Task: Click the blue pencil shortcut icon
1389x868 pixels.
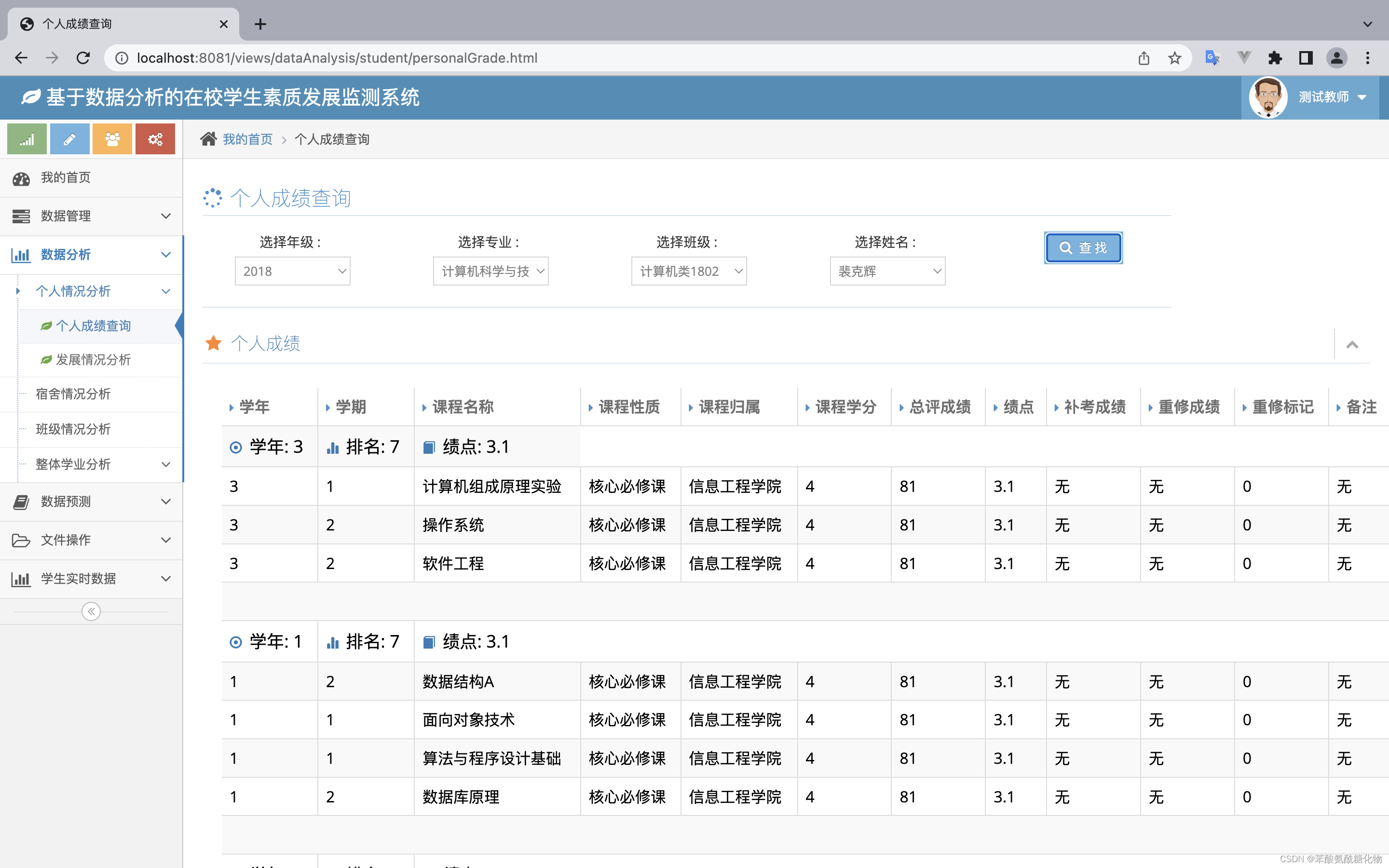Action: (x=69, y=139)
